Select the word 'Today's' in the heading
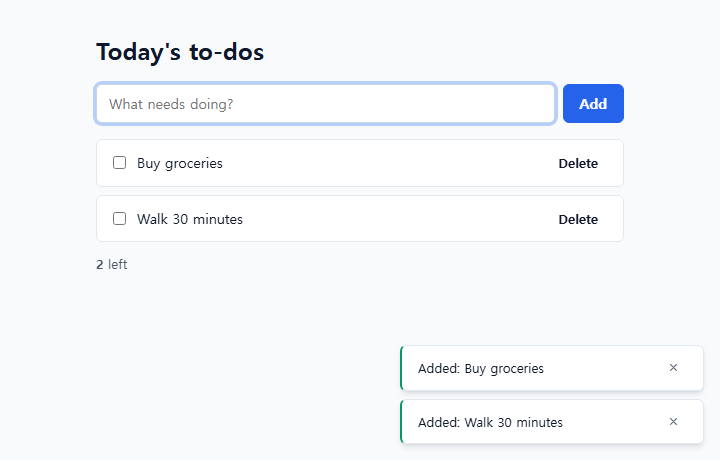The image size is (720, 460). coord(138,52)
